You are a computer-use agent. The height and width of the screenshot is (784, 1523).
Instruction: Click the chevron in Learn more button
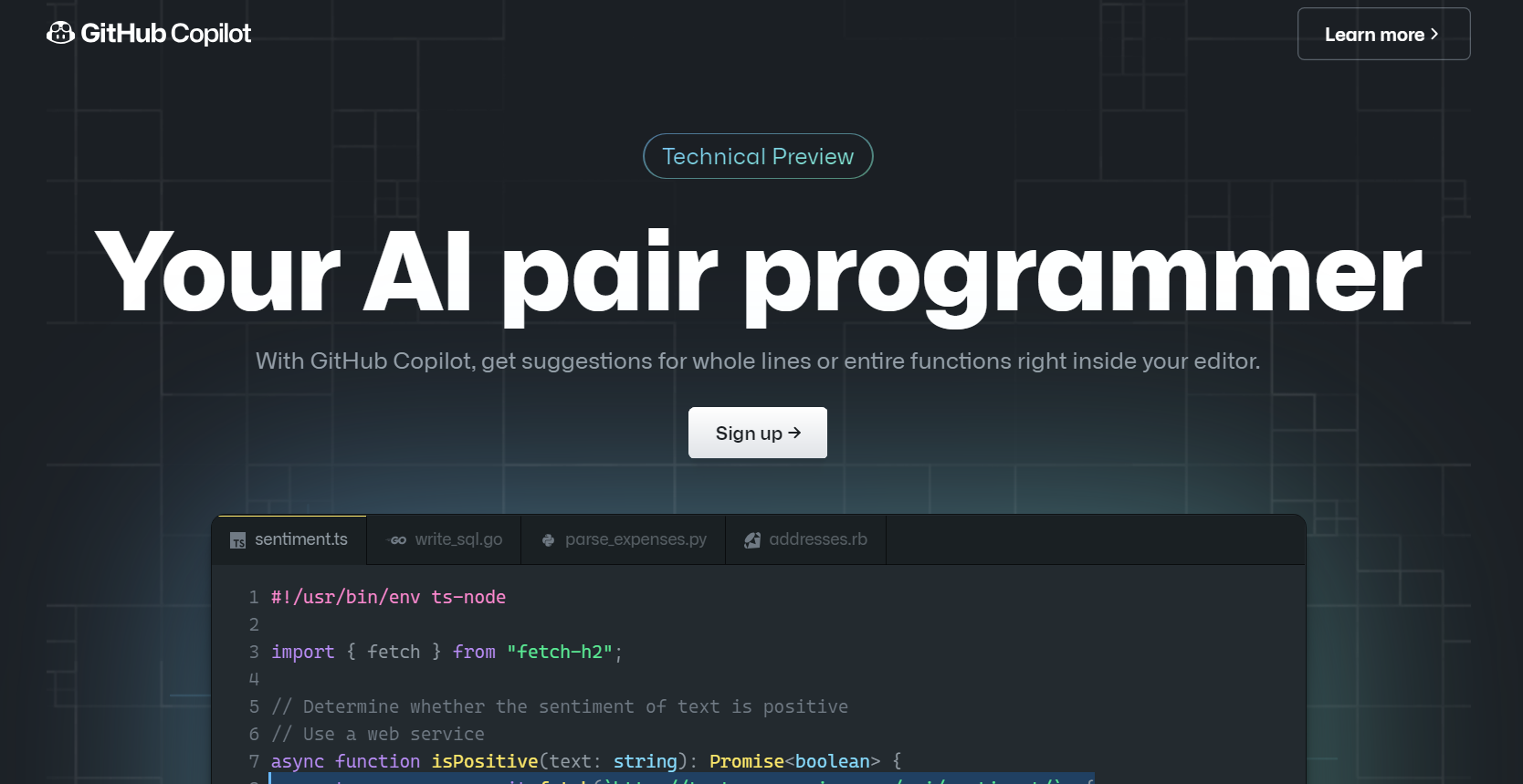point(1434,34)
